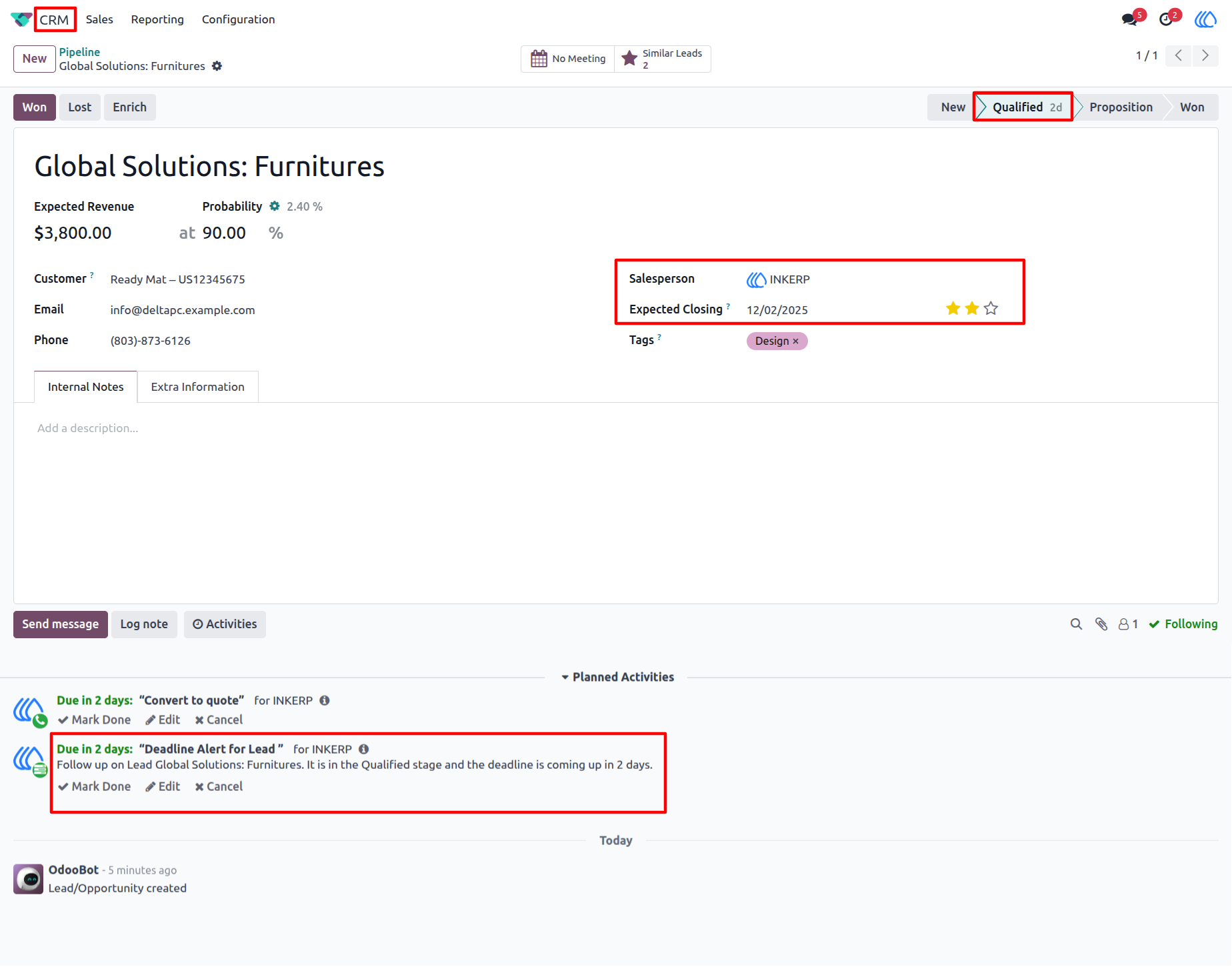
Task: Set priority to the third star
Action: click(991, 309)
